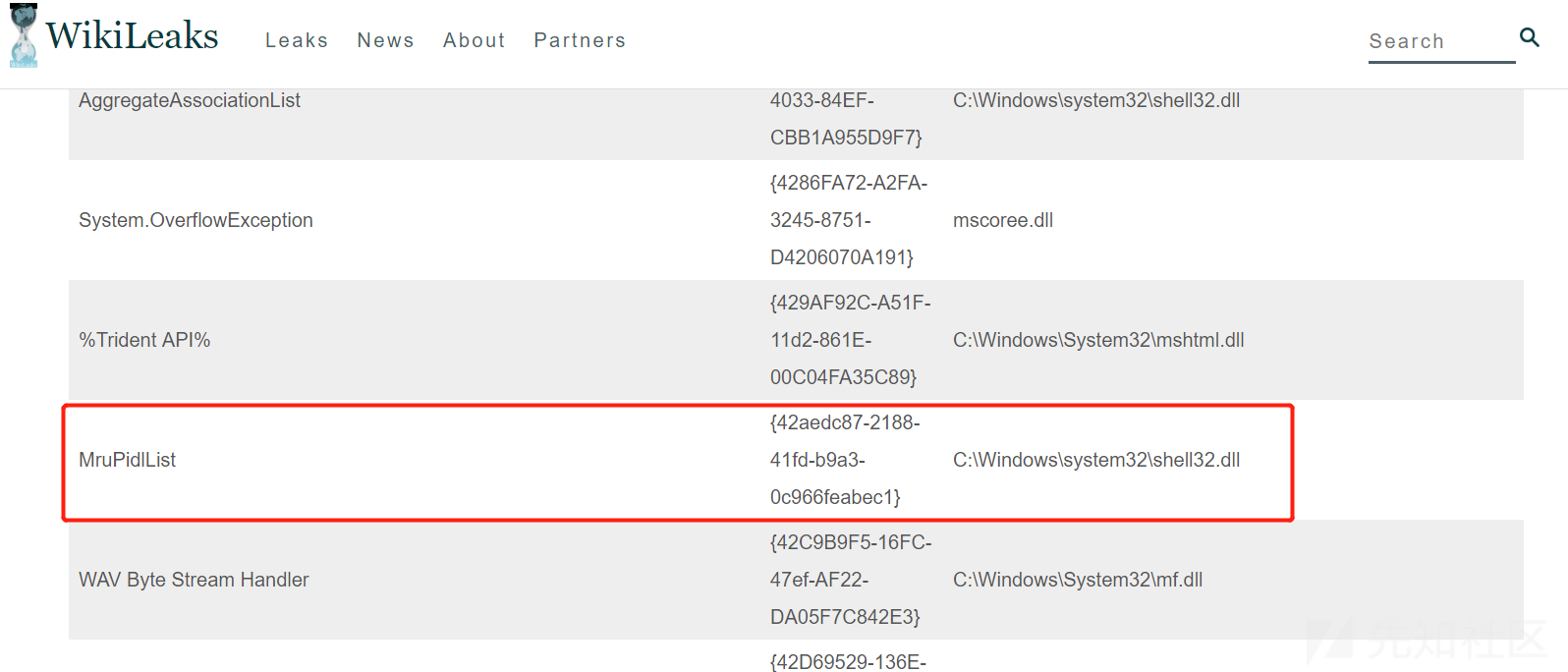Click the mscoree.dll file path
Screen dimensions: 1568x672
(x=1002, y=220)
